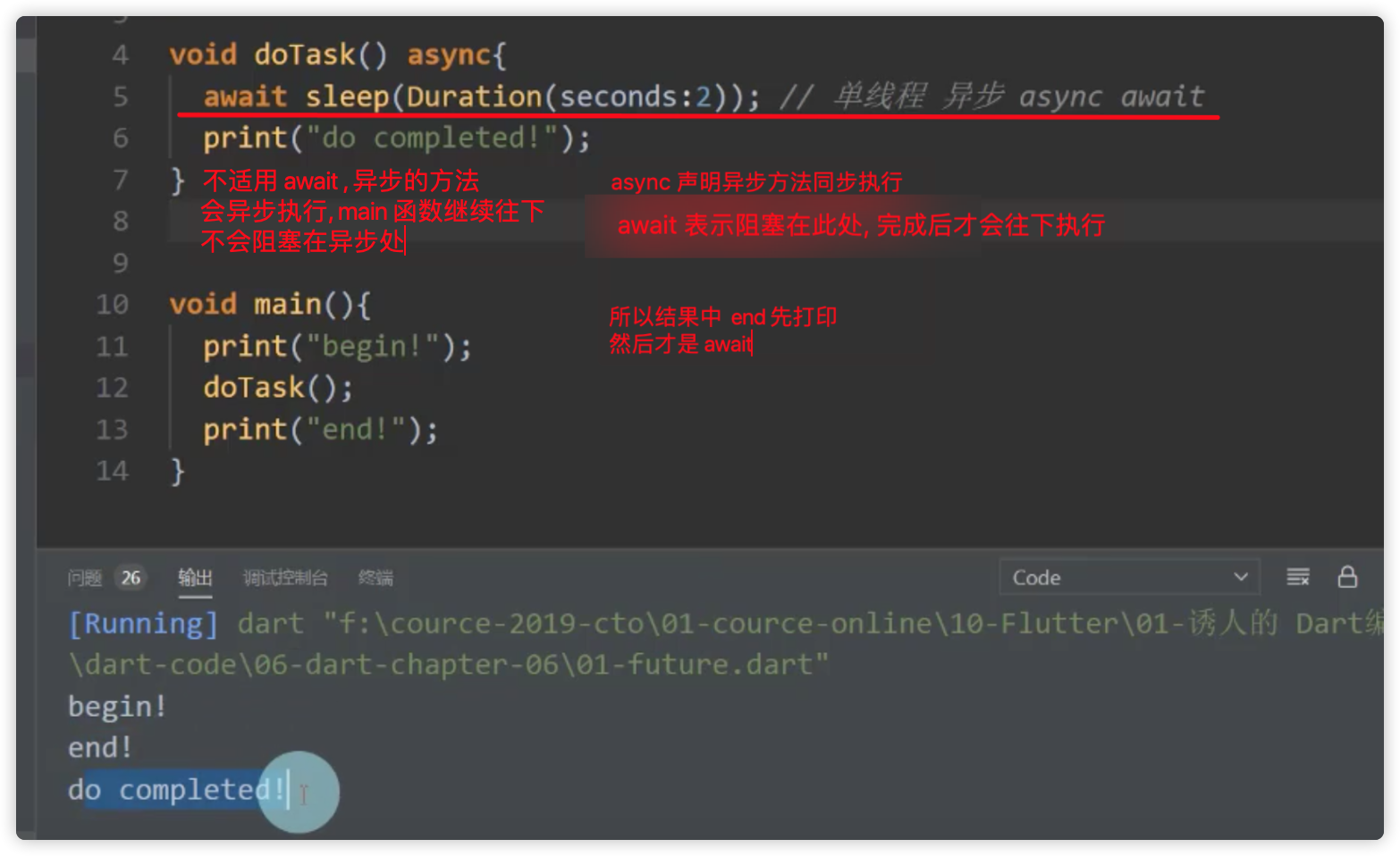Image resolution: width=1400 pixels, height=856 pixels.
Task: Click the "end!" string on line 13
Action: [357, 430]
